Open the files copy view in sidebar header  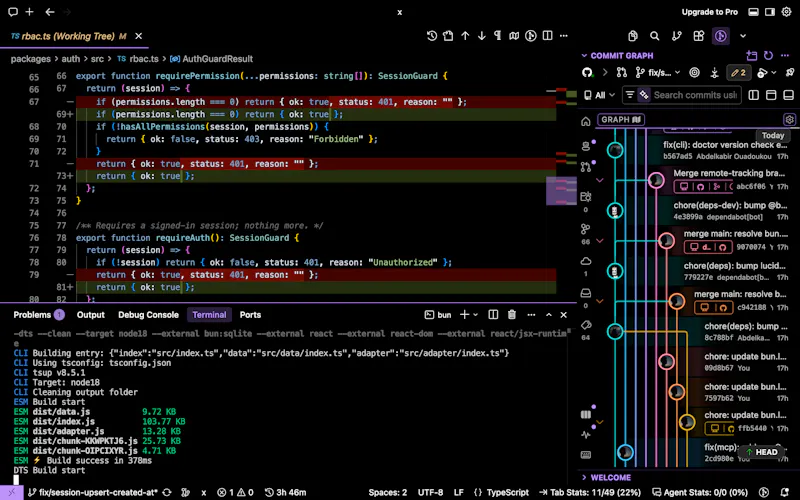(x=633, y=36)
